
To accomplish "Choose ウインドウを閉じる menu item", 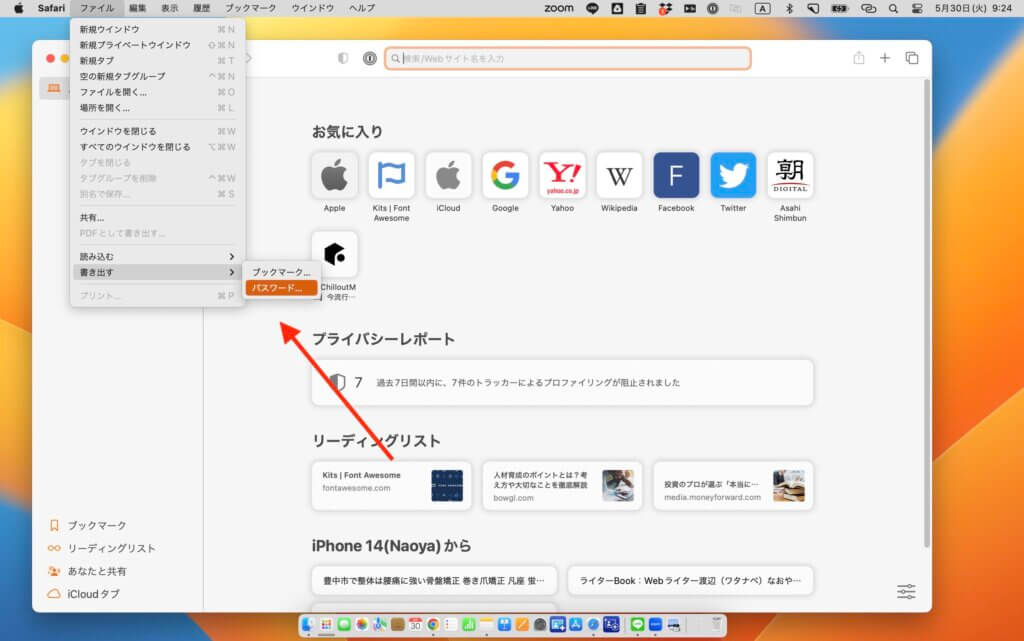I will (x=157, y=131).
